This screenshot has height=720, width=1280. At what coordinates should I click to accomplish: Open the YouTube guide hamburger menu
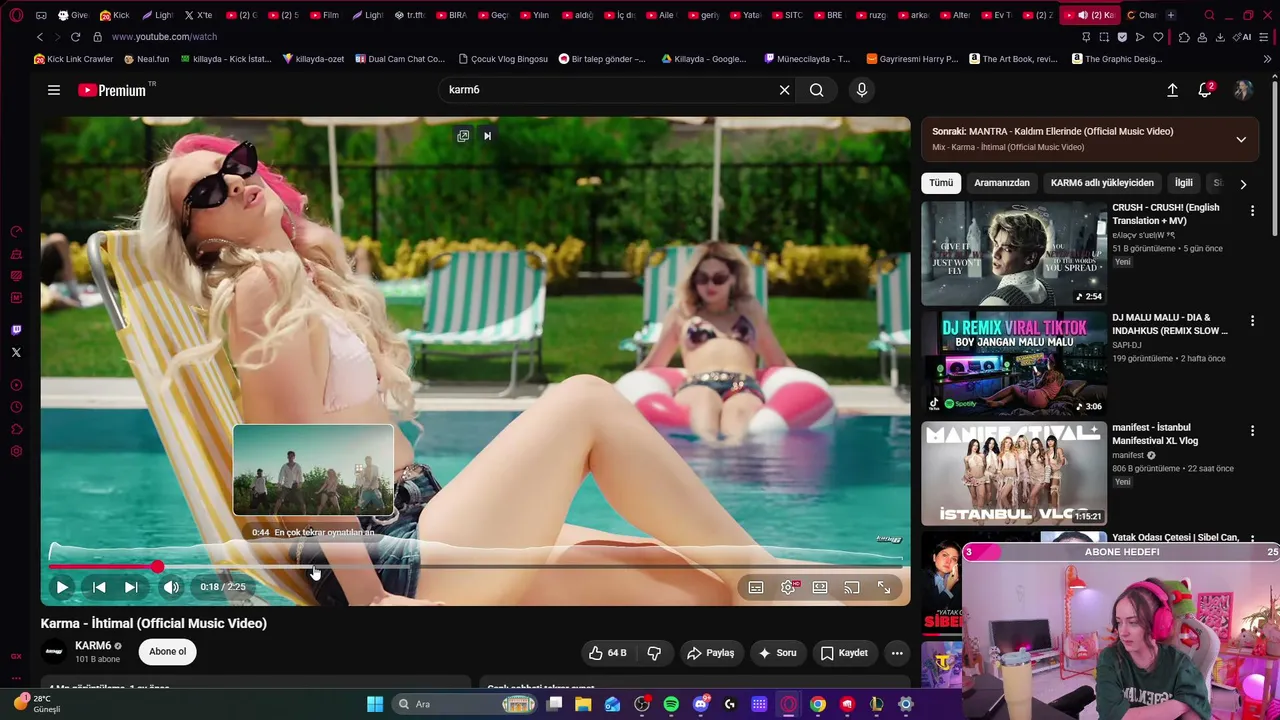(54, 90)
